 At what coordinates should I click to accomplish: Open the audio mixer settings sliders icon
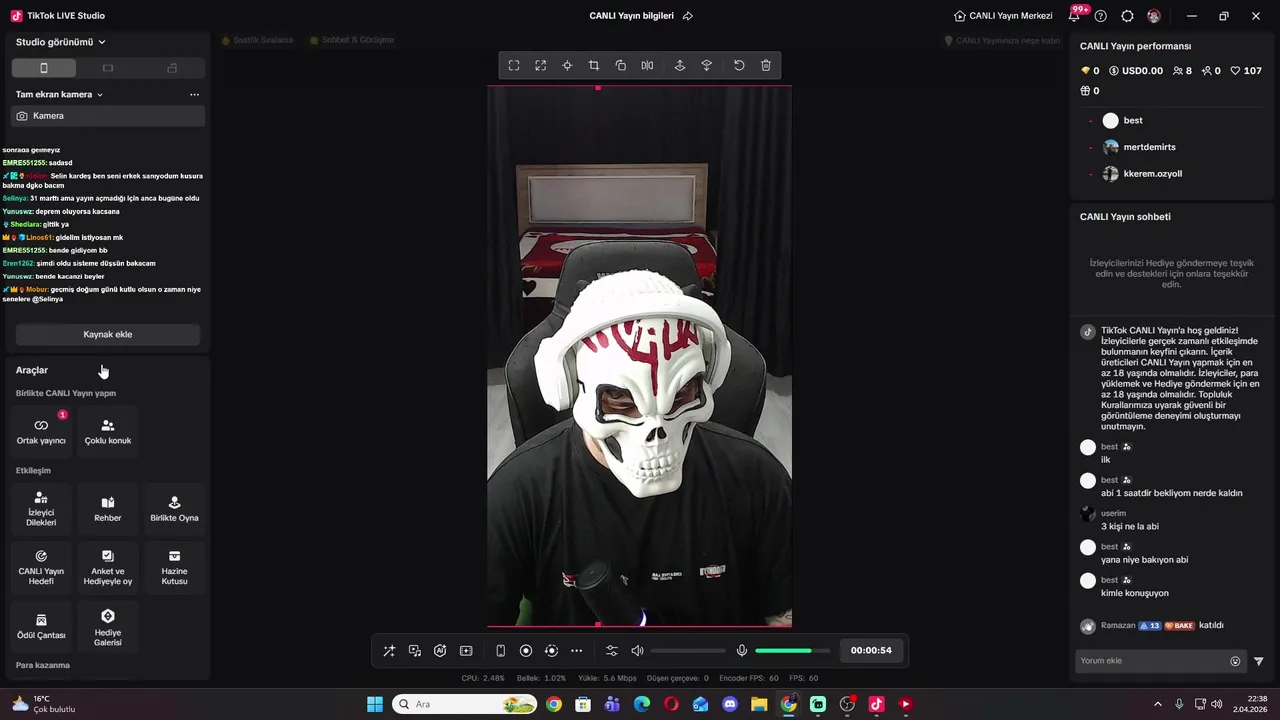(612, 651)
